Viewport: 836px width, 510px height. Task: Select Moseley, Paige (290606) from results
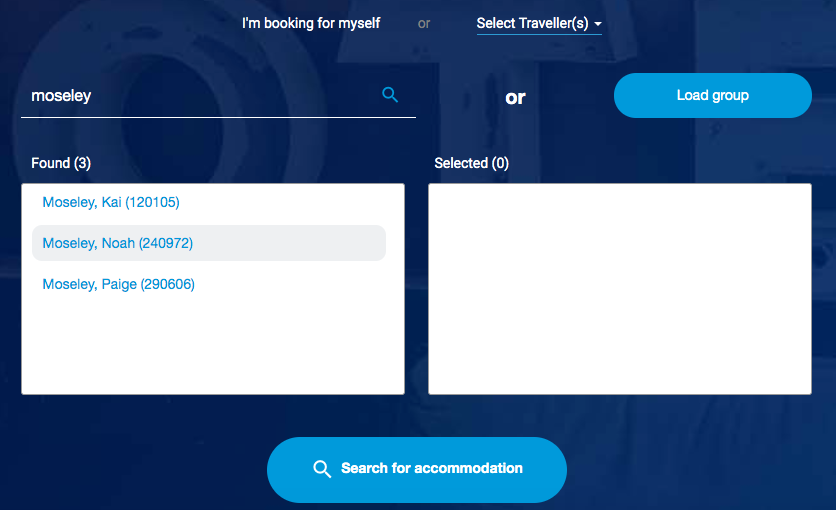point(118,284)
